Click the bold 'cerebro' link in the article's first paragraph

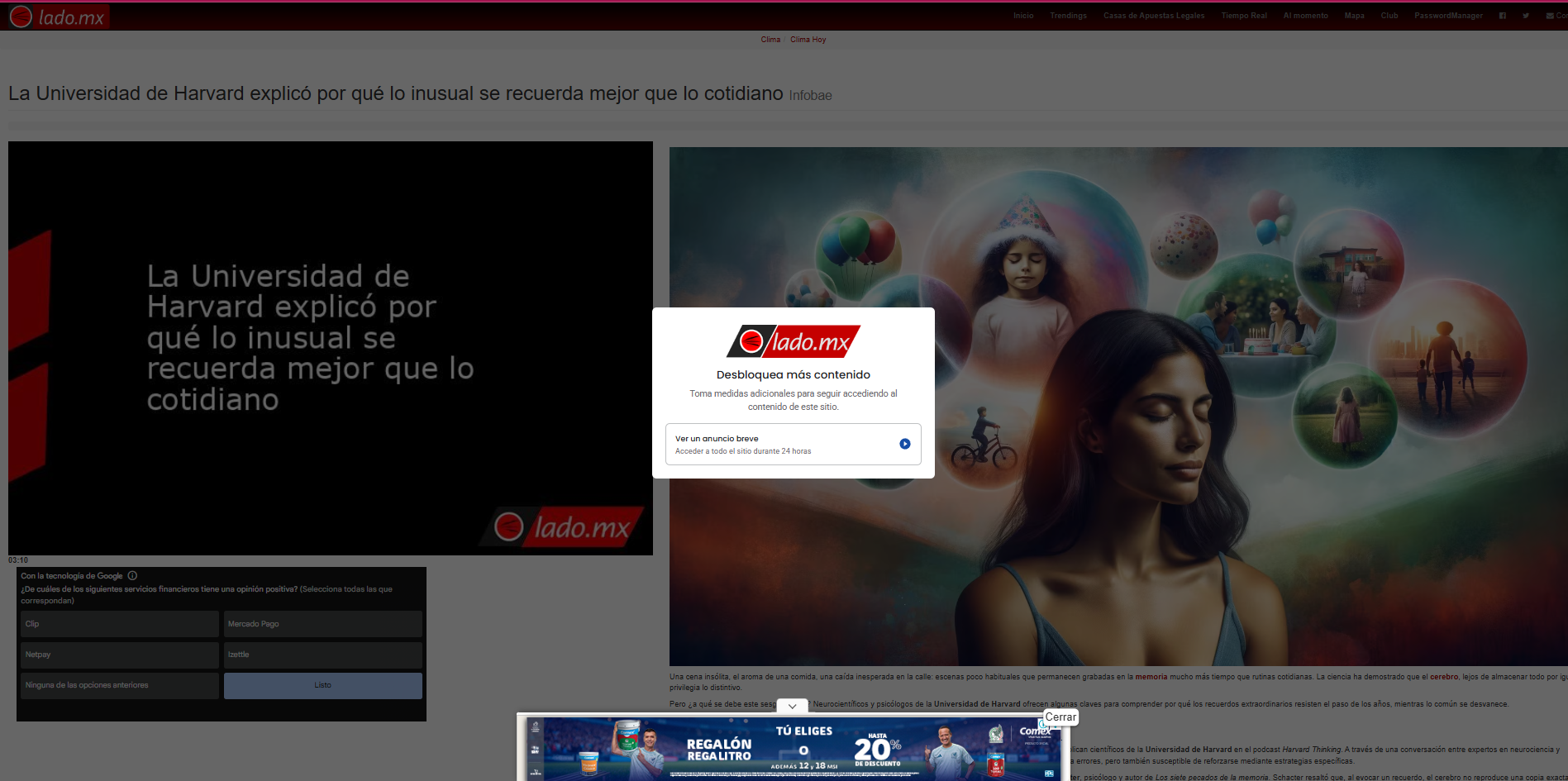[x=1444, y=677]
